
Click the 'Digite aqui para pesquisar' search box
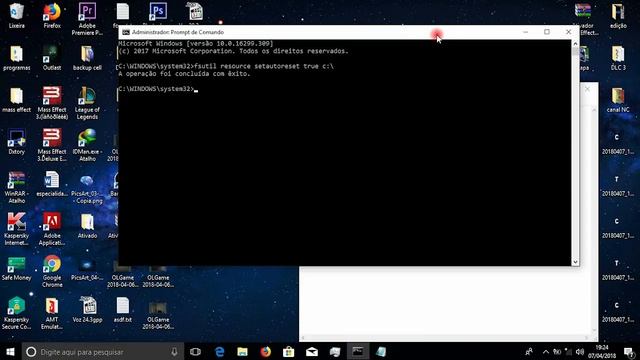pyautogui.click(x=102, y=351)
